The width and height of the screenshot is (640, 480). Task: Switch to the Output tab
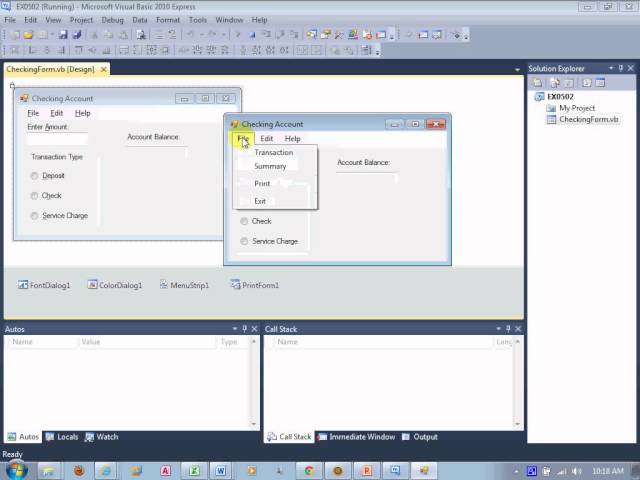click(x=420, y=436)
